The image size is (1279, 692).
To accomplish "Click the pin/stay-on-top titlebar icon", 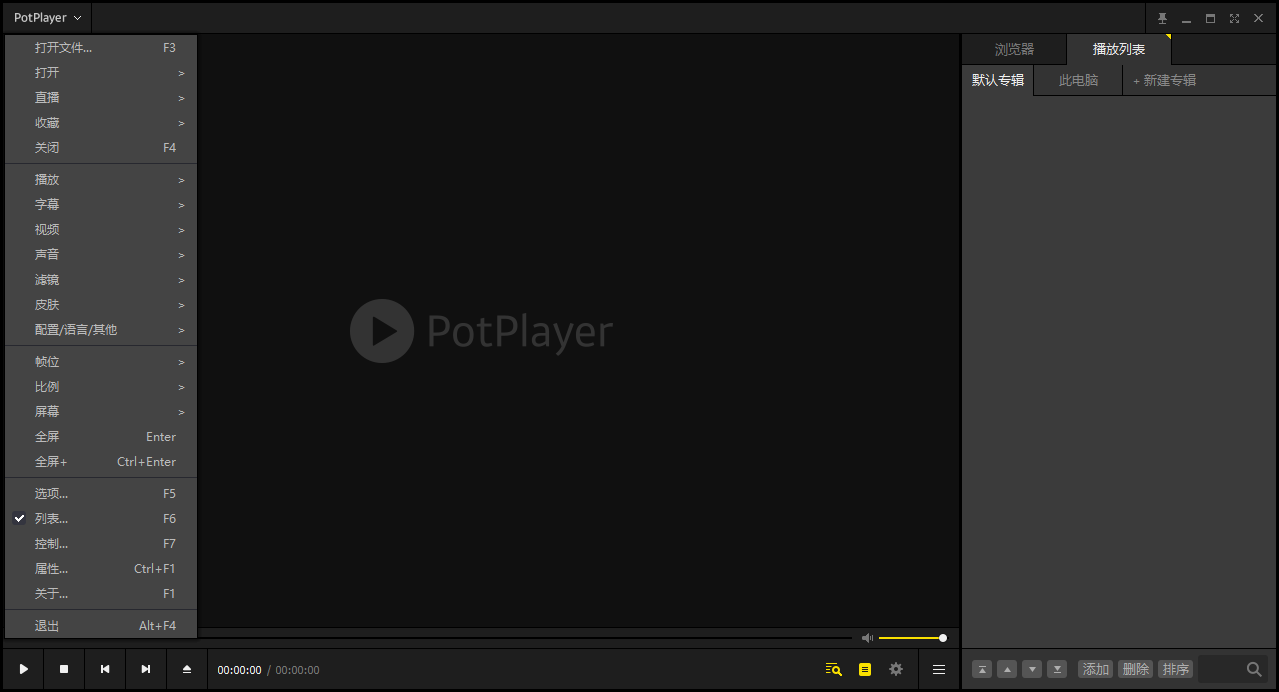I will pos(1161,17).
